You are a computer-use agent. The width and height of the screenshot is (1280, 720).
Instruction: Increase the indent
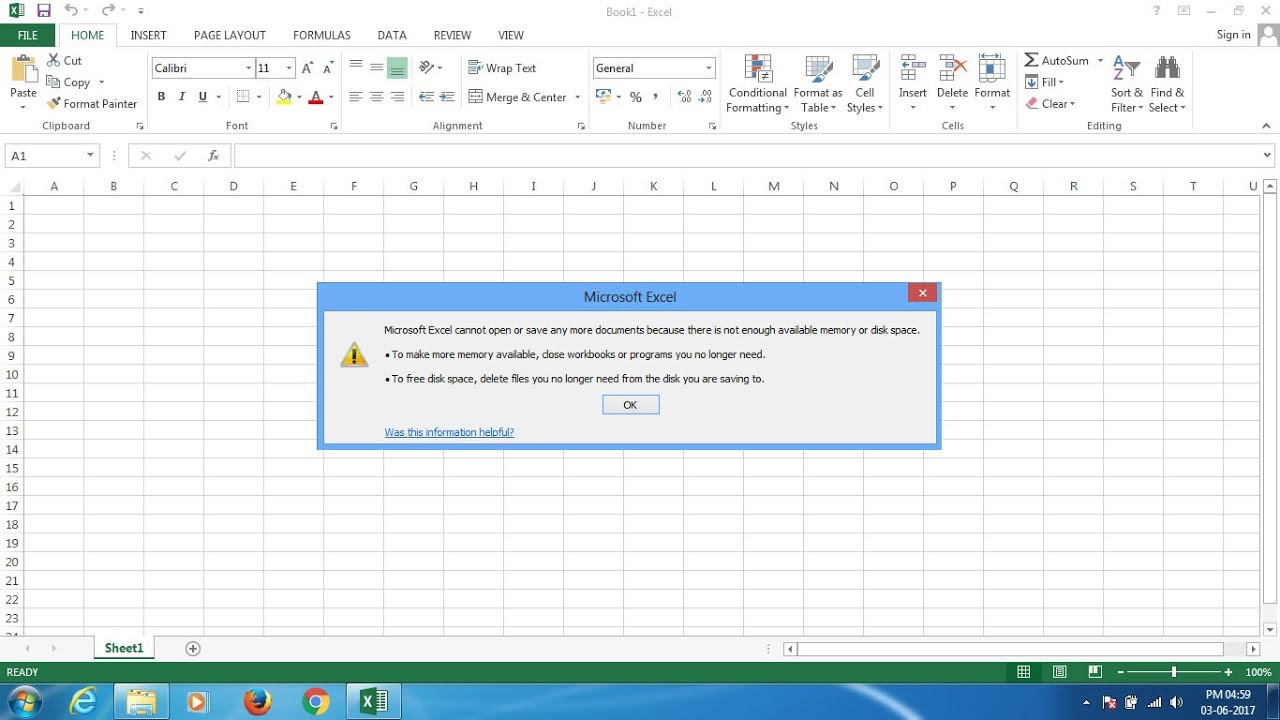tap(447, 97)
